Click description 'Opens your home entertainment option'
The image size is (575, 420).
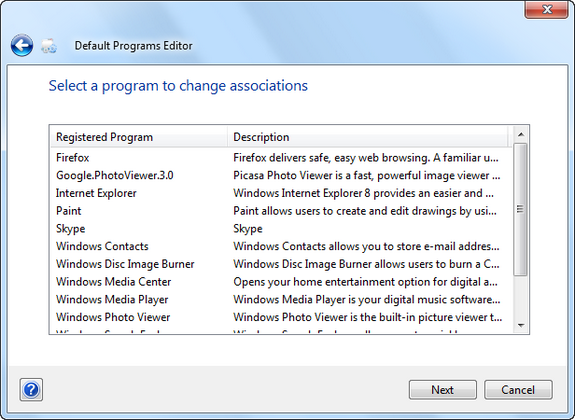365,282
